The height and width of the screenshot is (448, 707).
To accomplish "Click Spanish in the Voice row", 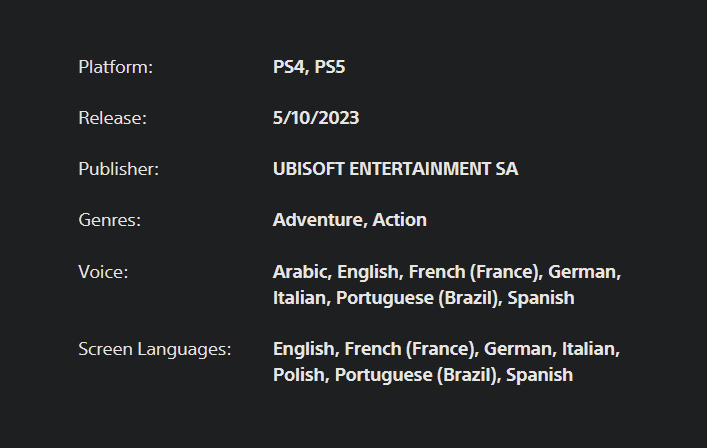I will (541, 297).
